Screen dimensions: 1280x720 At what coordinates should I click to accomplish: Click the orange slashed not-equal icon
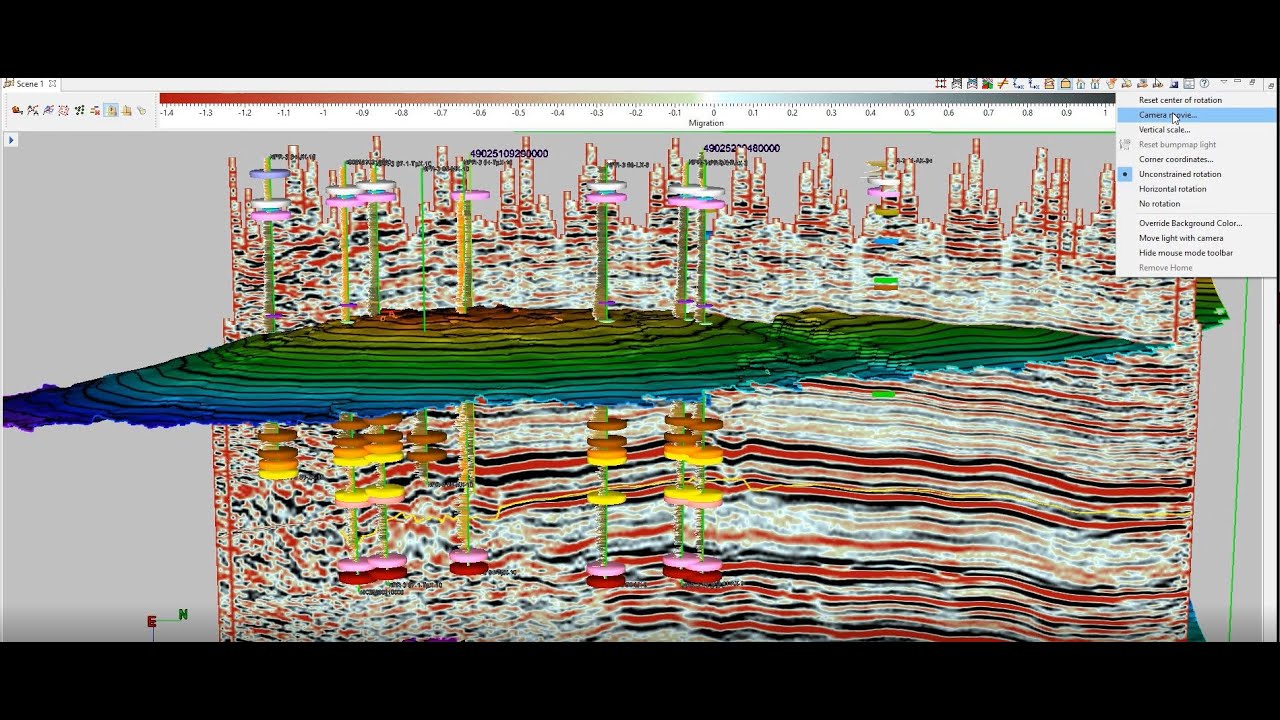tap(1002, 84)
